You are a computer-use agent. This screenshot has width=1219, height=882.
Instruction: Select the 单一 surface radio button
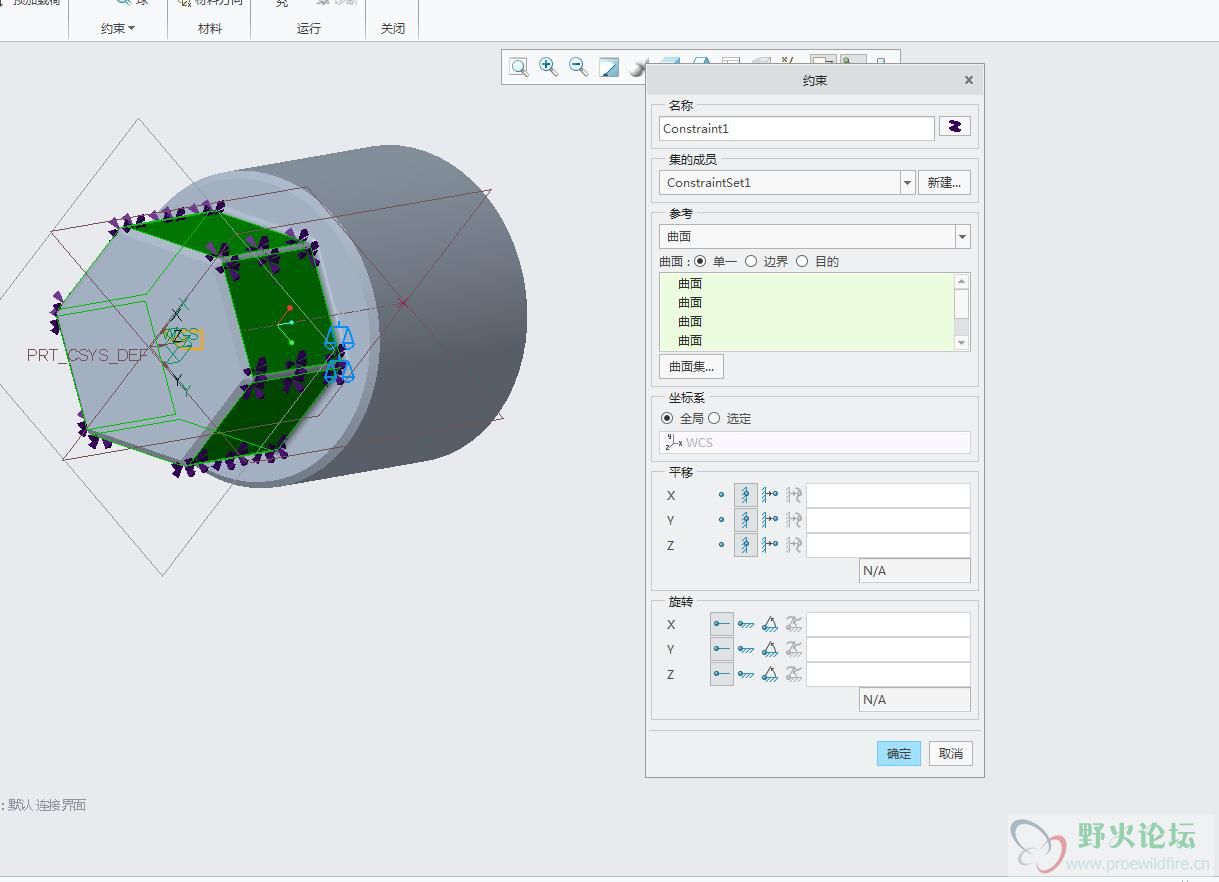(x=700, y=261)
